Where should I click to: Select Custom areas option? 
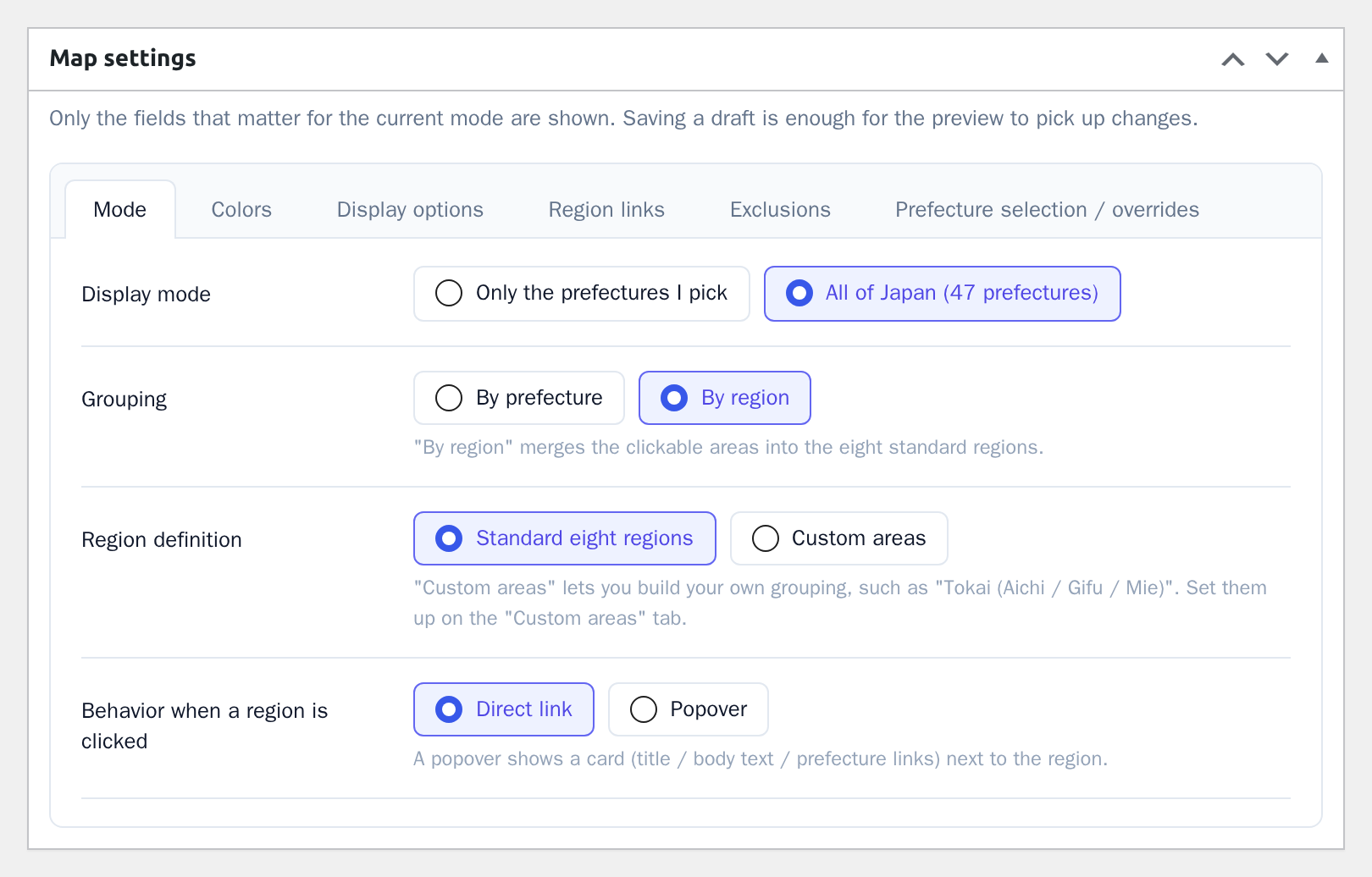tap(839, 538)
